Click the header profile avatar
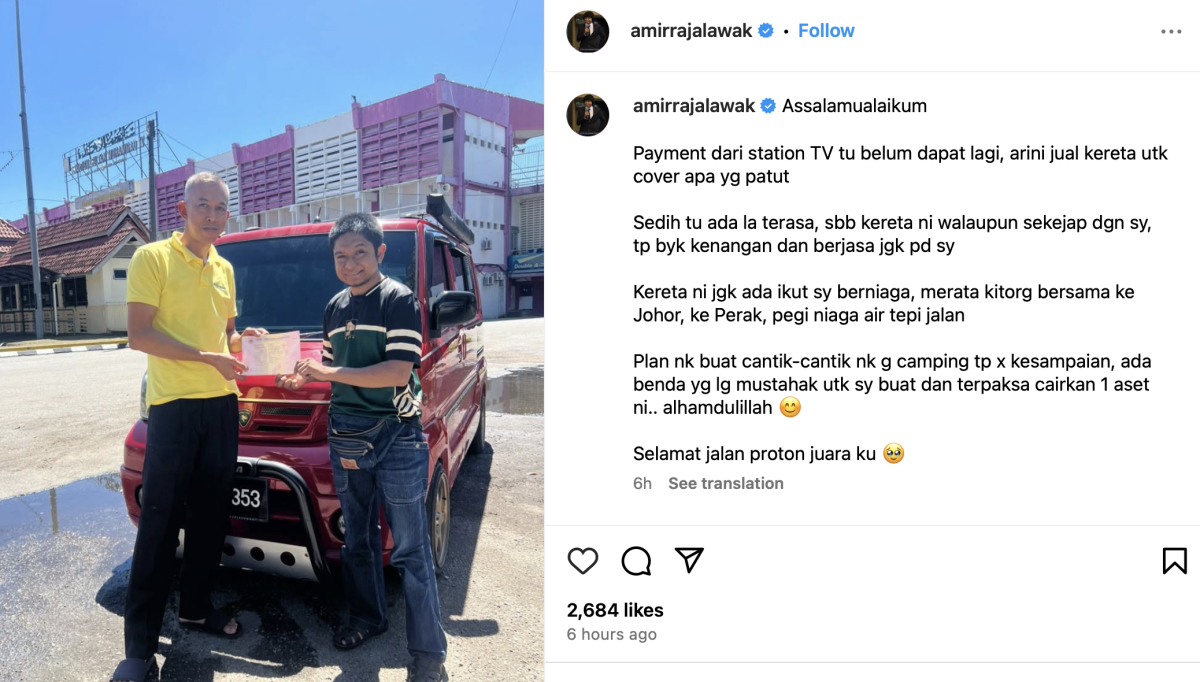1200x682 pixels. [x=588, y=32]
